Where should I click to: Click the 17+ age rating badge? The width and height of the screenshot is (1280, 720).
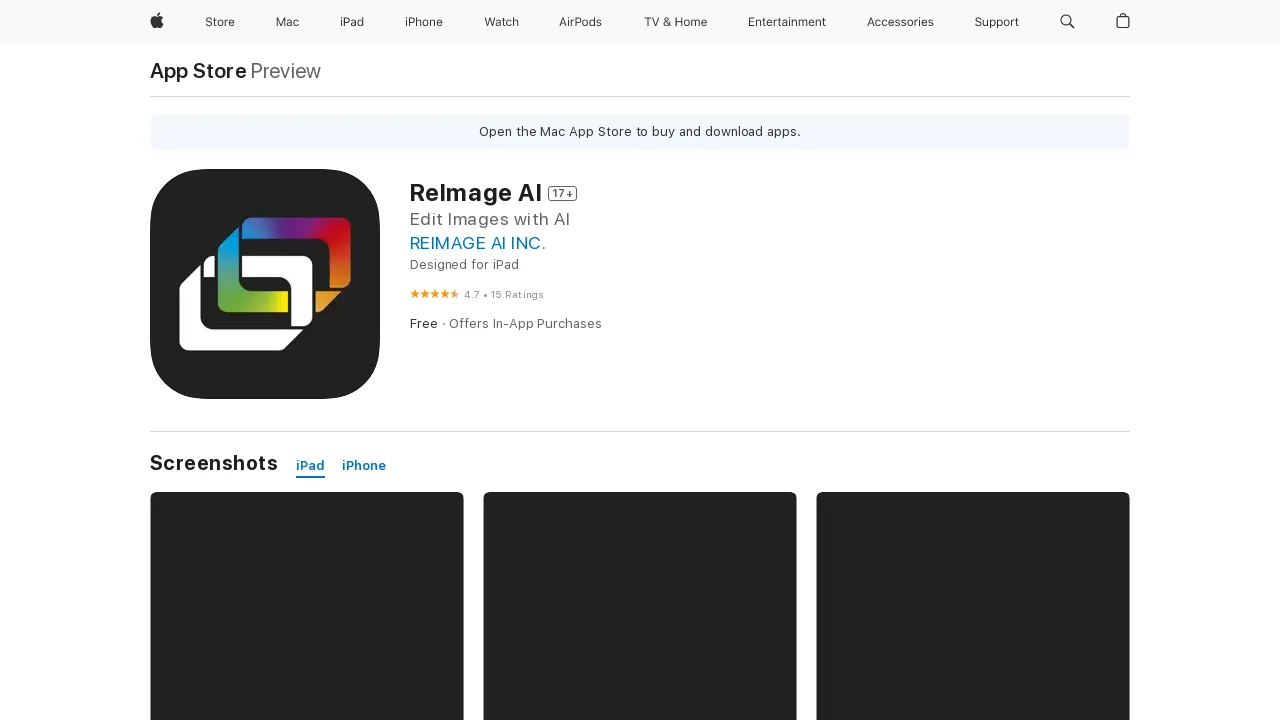tap(562, 193)
